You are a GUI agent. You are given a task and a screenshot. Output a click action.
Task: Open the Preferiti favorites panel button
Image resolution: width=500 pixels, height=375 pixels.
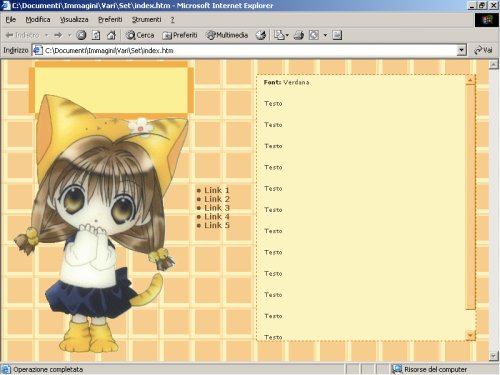(179, 35)
